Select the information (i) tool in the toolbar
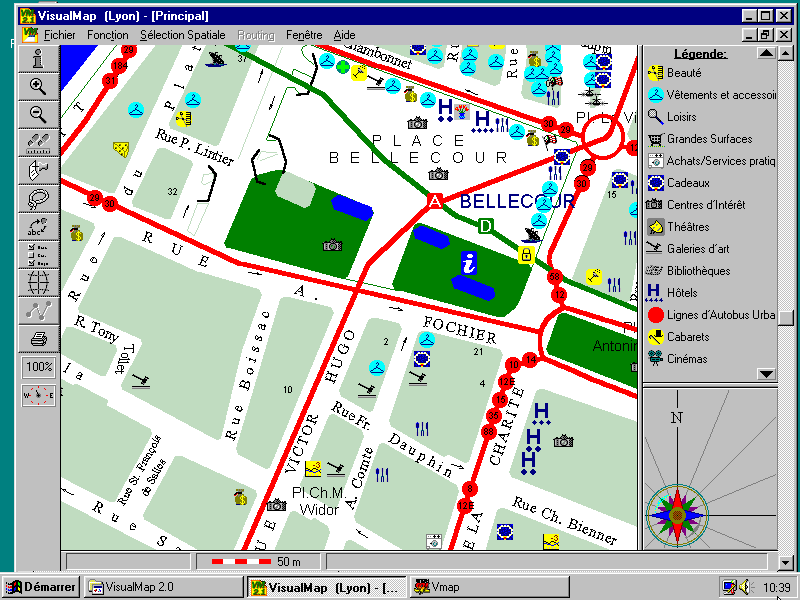This screenshot has width=800, height=600. pyautogui.click(x=39, y=59)
